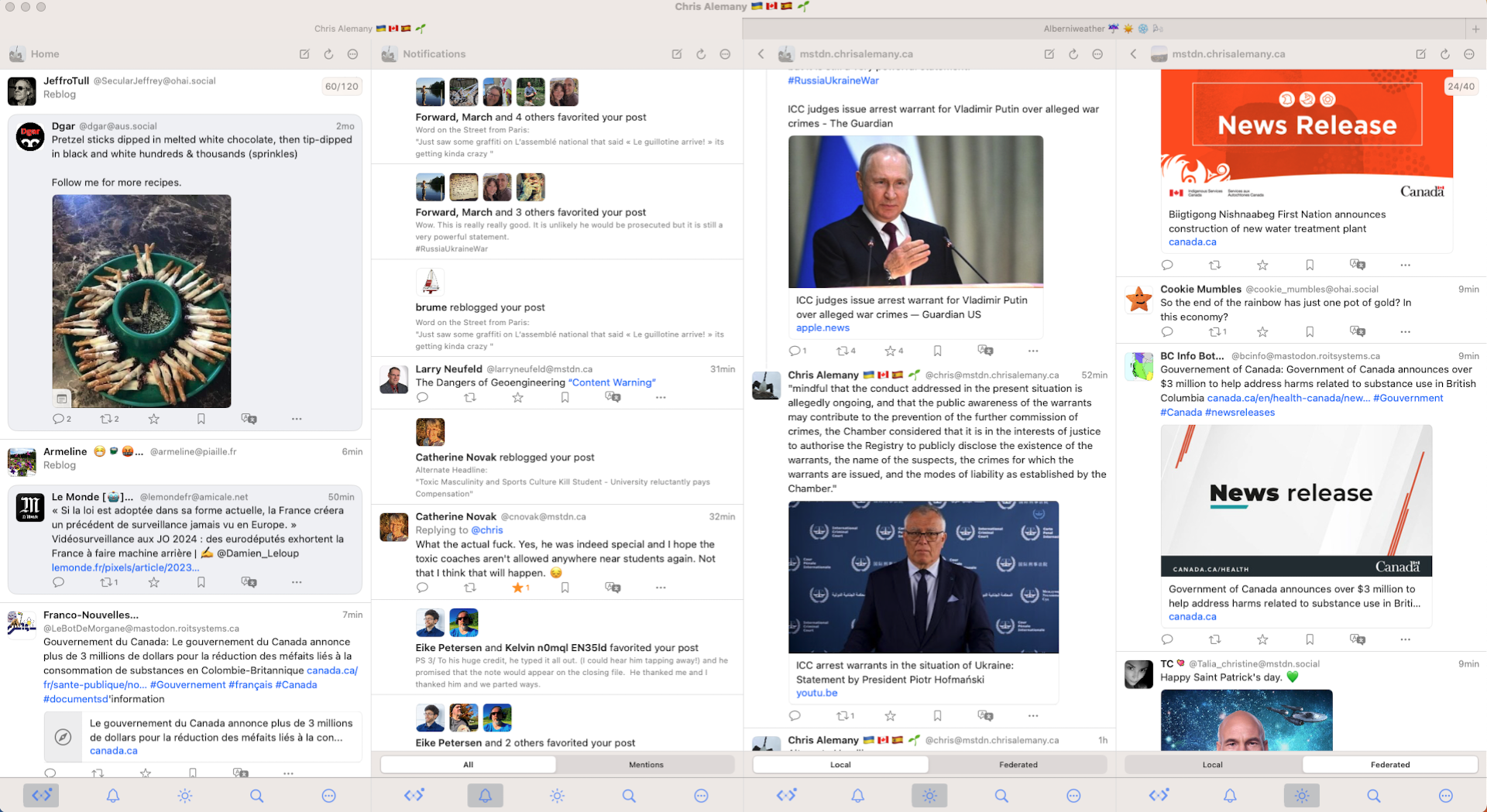Show alt text badge on pretzel image

pos(61,399)
